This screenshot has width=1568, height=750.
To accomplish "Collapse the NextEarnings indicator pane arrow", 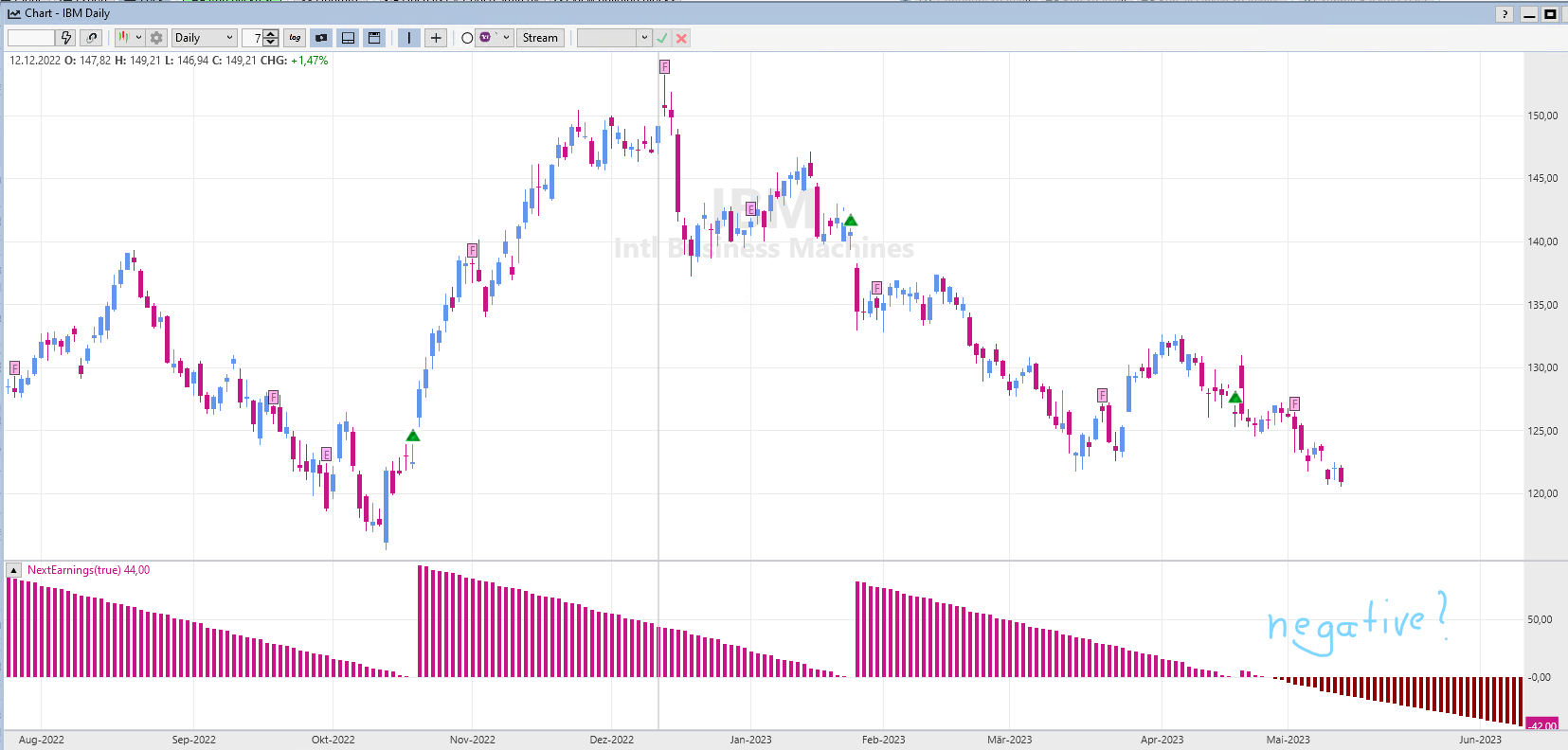I will [14, 570].
